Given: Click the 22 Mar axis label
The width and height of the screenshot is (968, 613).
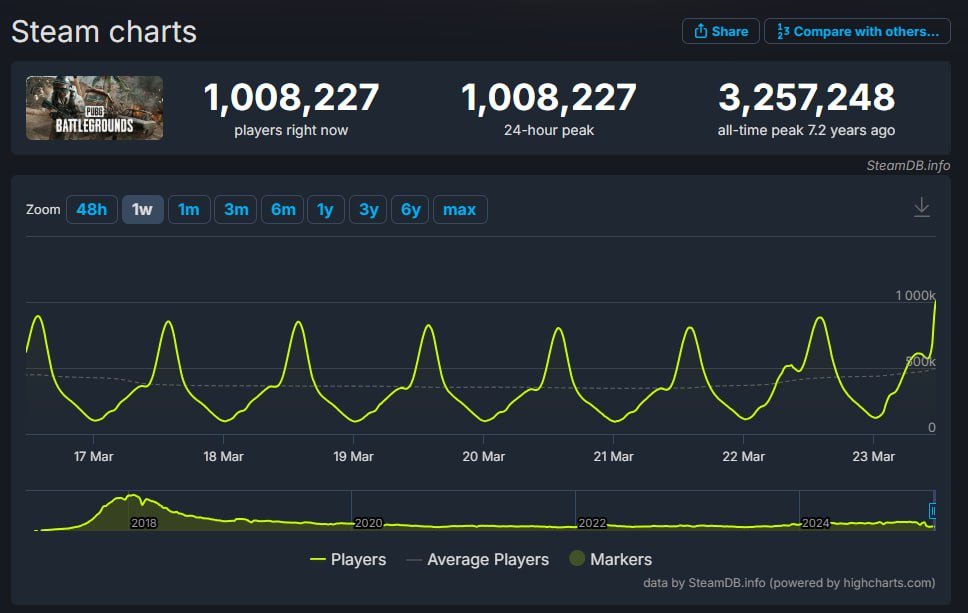Looking at the screenshot, I should click(x=743, y=456).
